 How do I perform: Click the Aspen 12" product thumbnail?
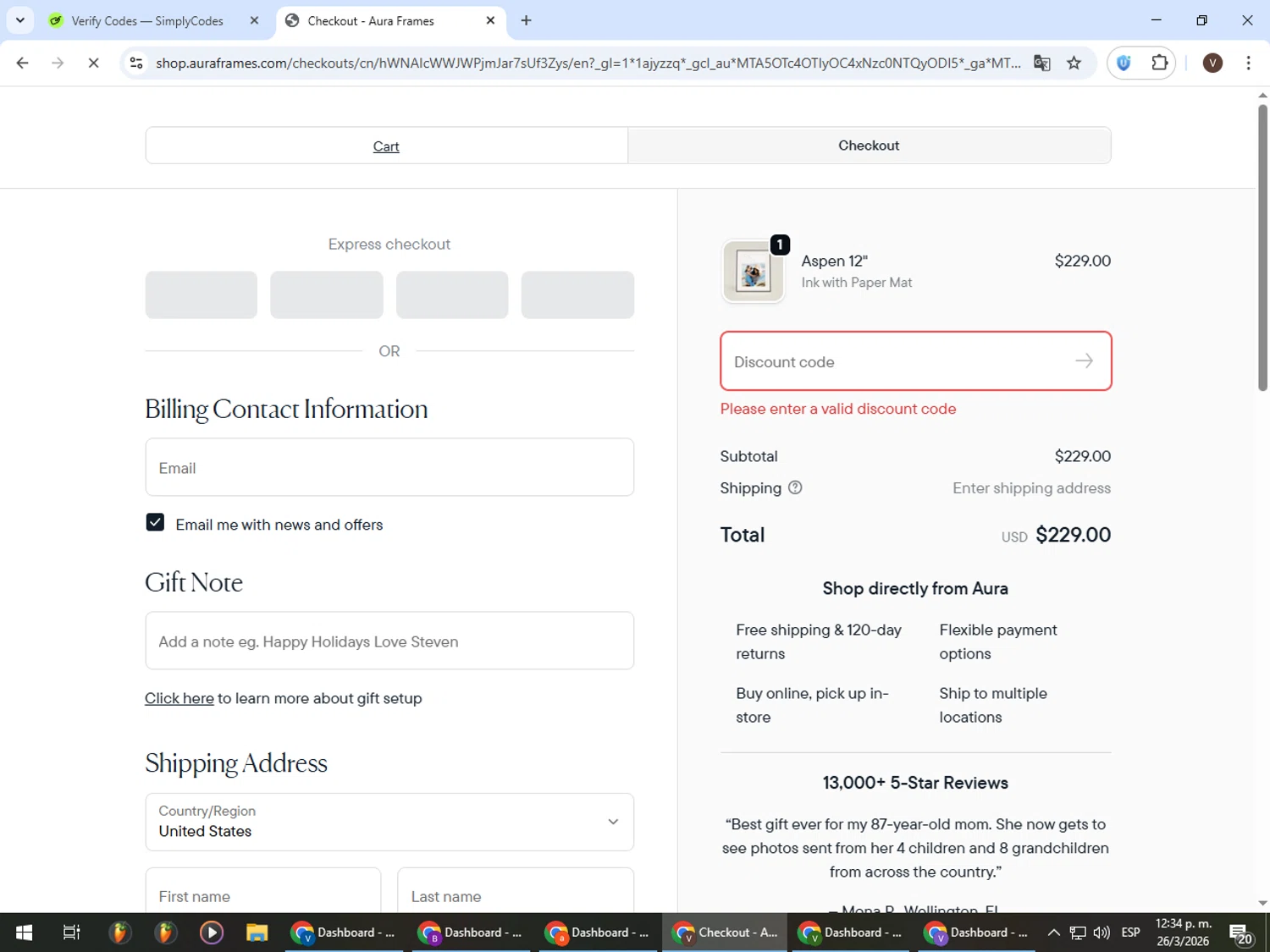[753, 272]
